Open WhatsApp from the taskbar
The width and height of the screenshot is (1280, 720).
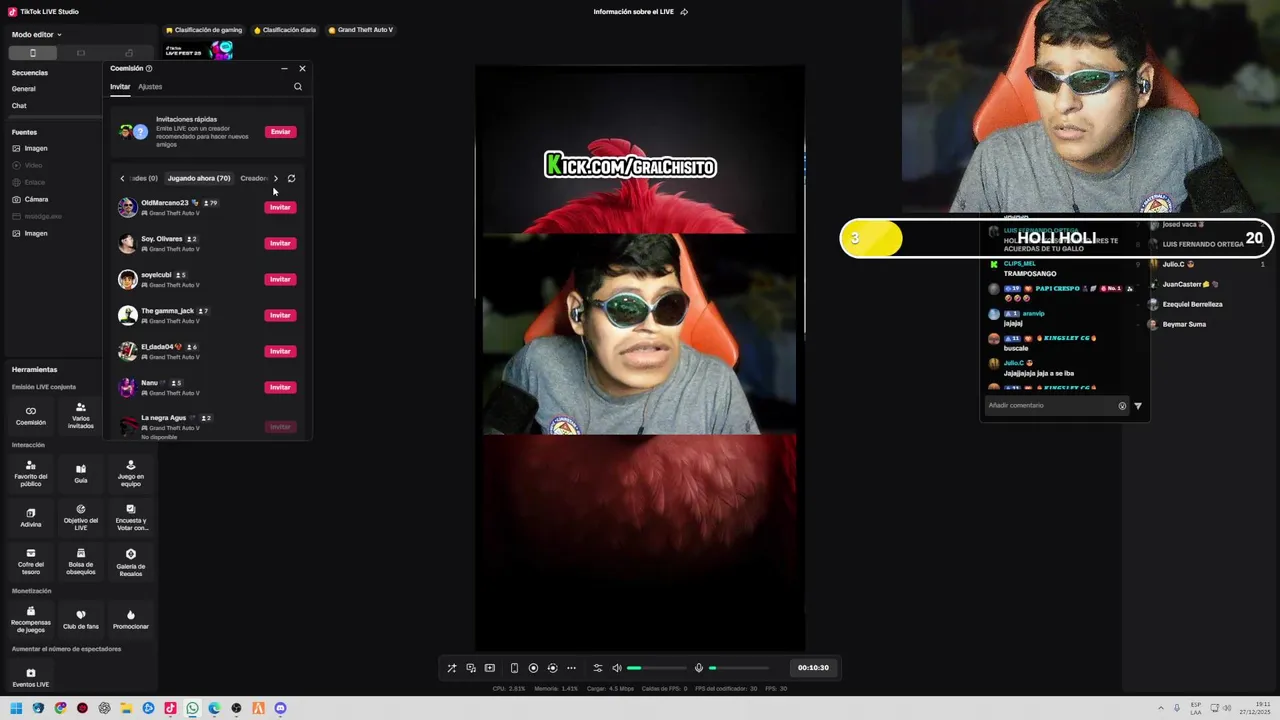(x=192, y=709)
